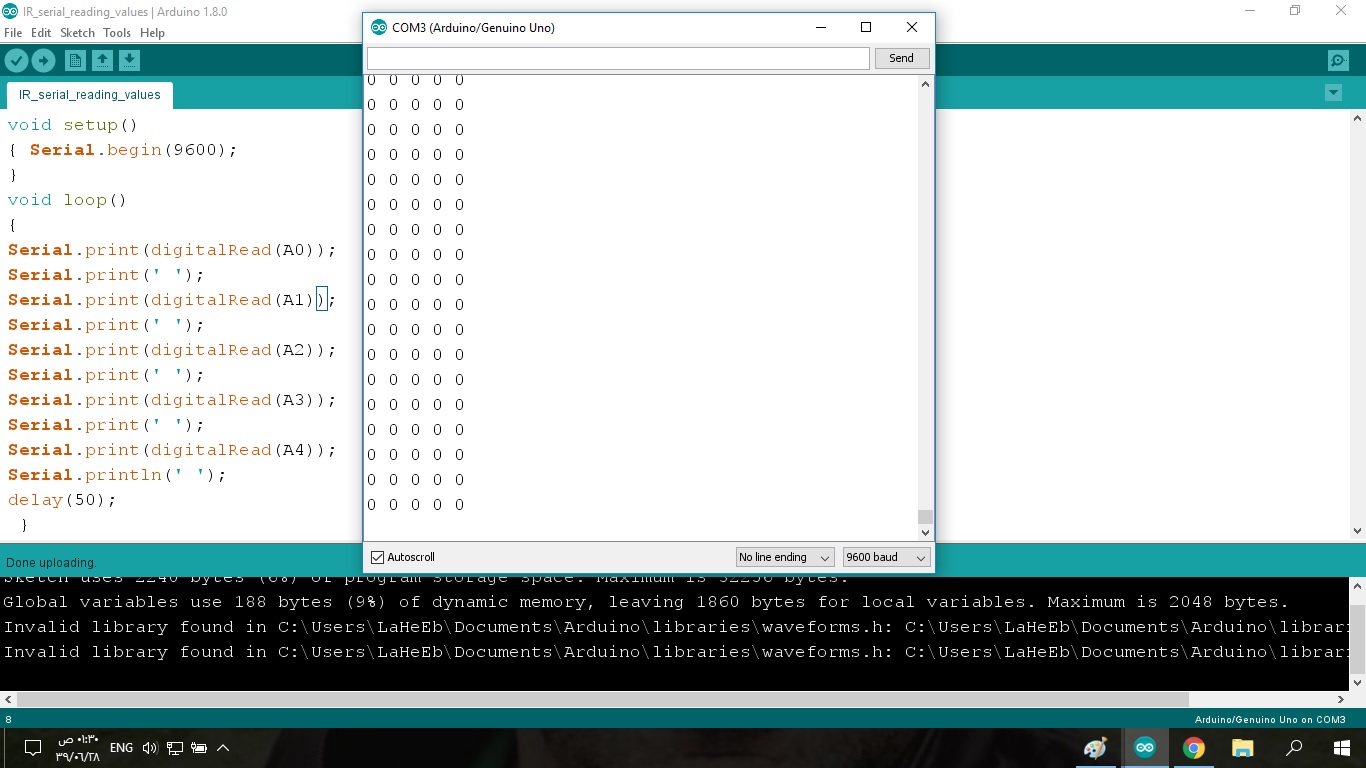Image resolution: width=1366 pixels, height=768 pixels.
Task: Click the serial monitor input field
Action: (x=618, y=58)
